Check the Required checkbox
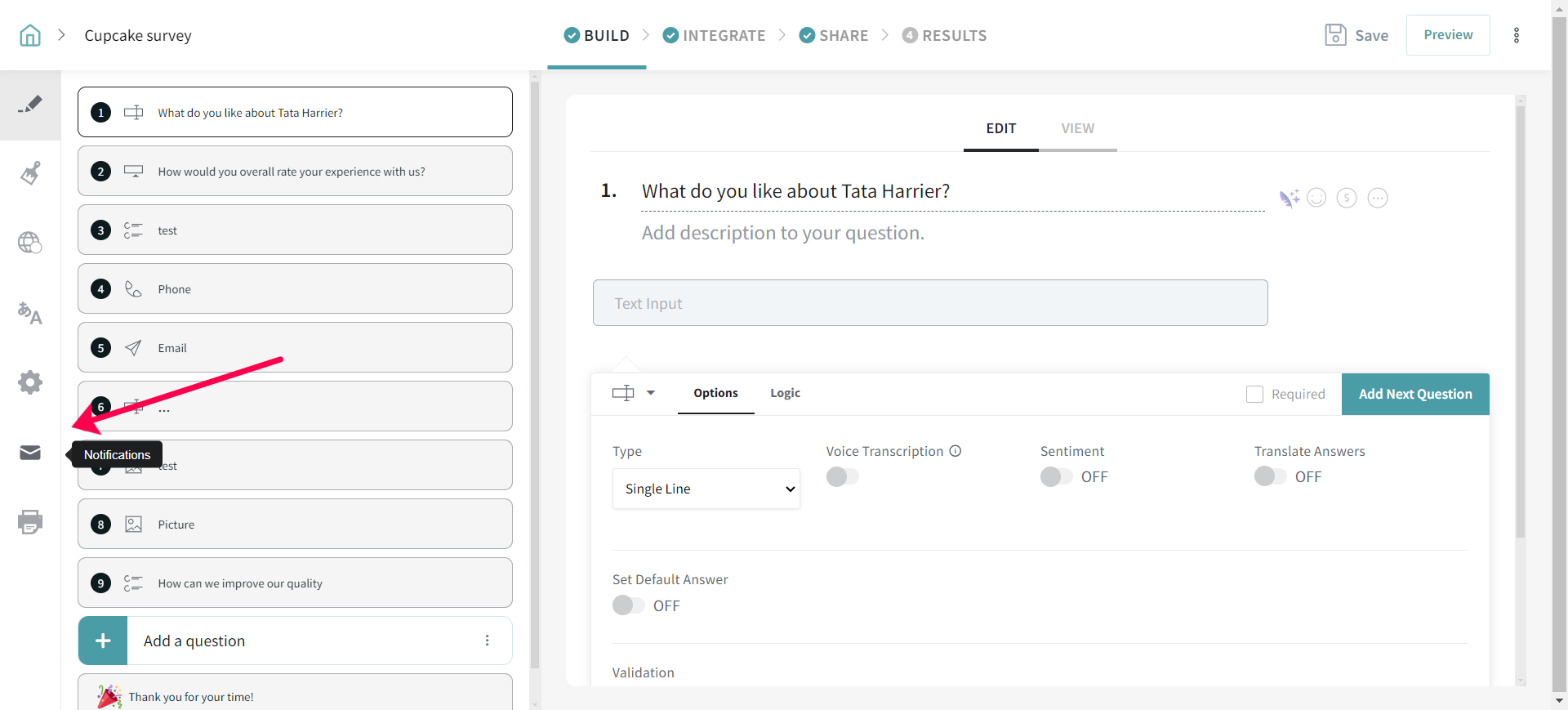Viewport: 1568px width, 710px height. pos(1254,394)
